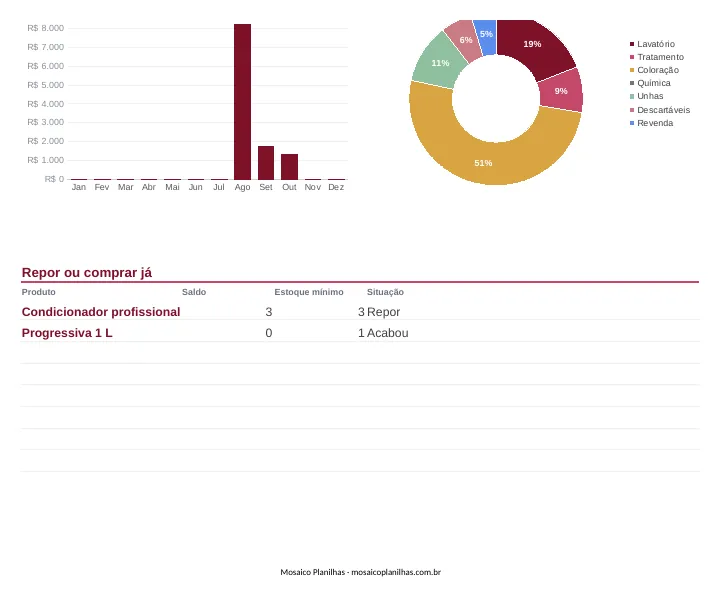The image size is (719, 597).
Task: Click the Química legend label
Action: pos(654,83)
